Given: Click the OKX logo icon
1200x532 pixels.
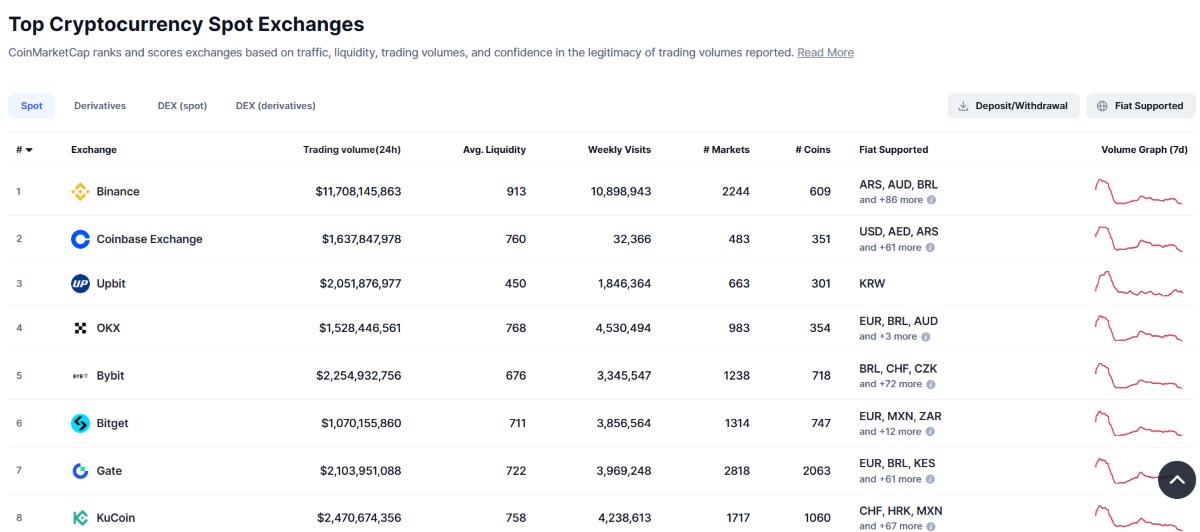Looking at the screenshot, I should tap(80, 328).
